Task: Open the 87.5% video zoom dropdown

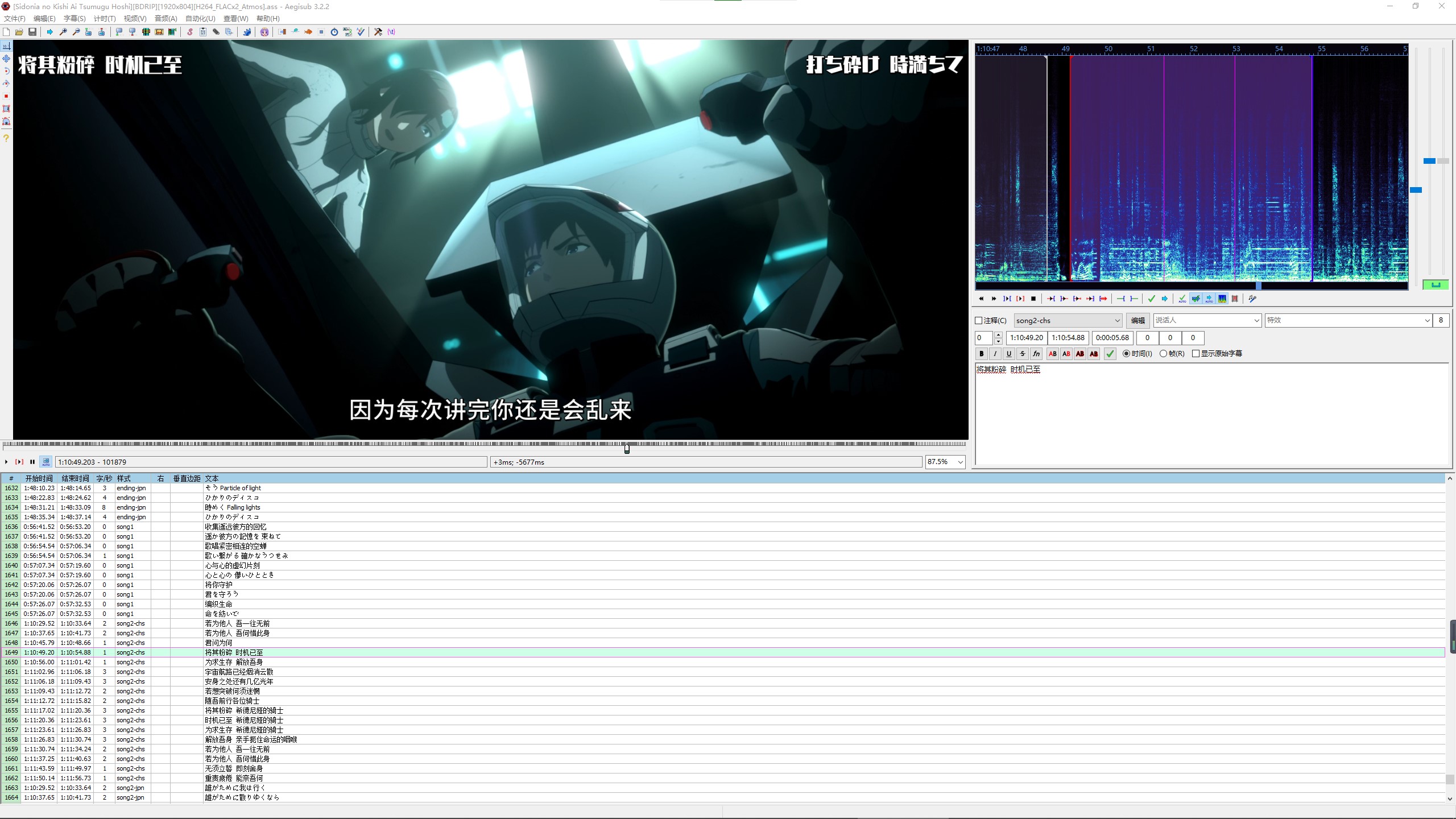Action: point(945,462)
